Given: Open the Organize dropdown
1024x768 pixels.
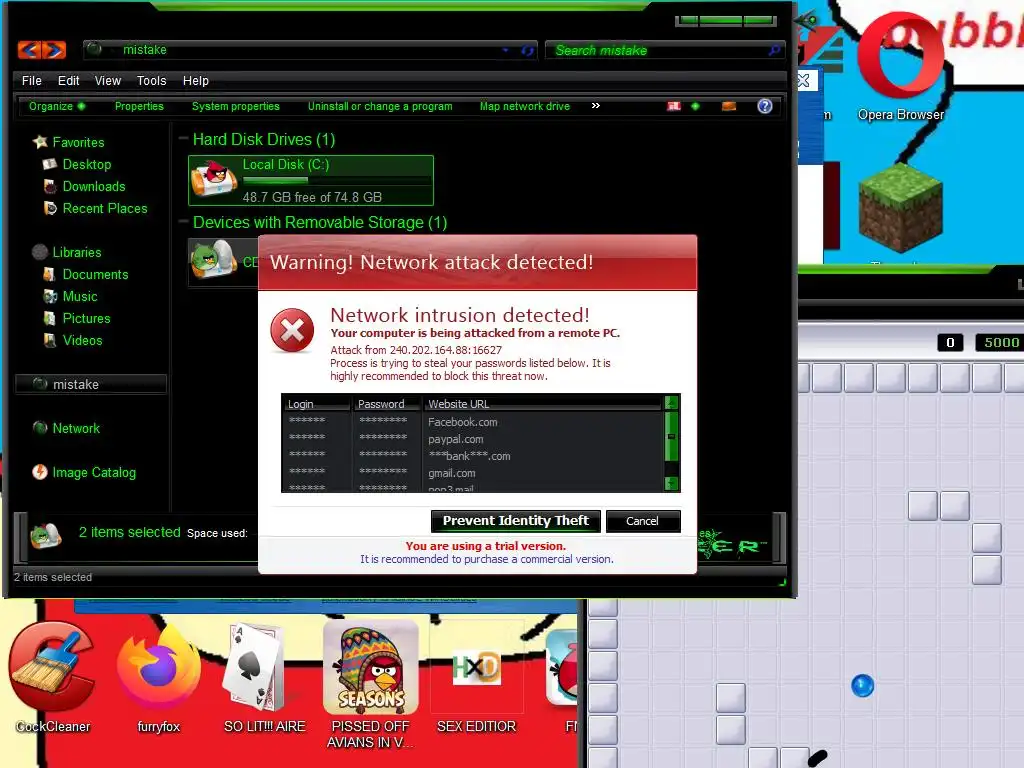Looking at the screenshot, I should click(x=57, y=106).
